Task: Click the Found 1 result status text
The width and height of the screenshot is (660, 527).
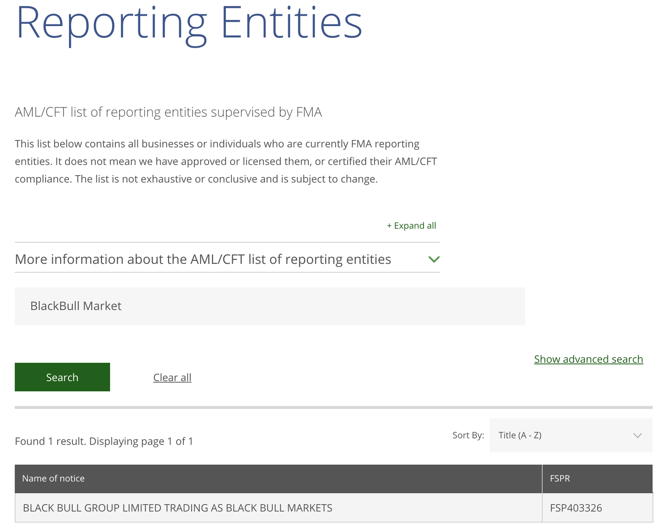Action: [104, 441]
